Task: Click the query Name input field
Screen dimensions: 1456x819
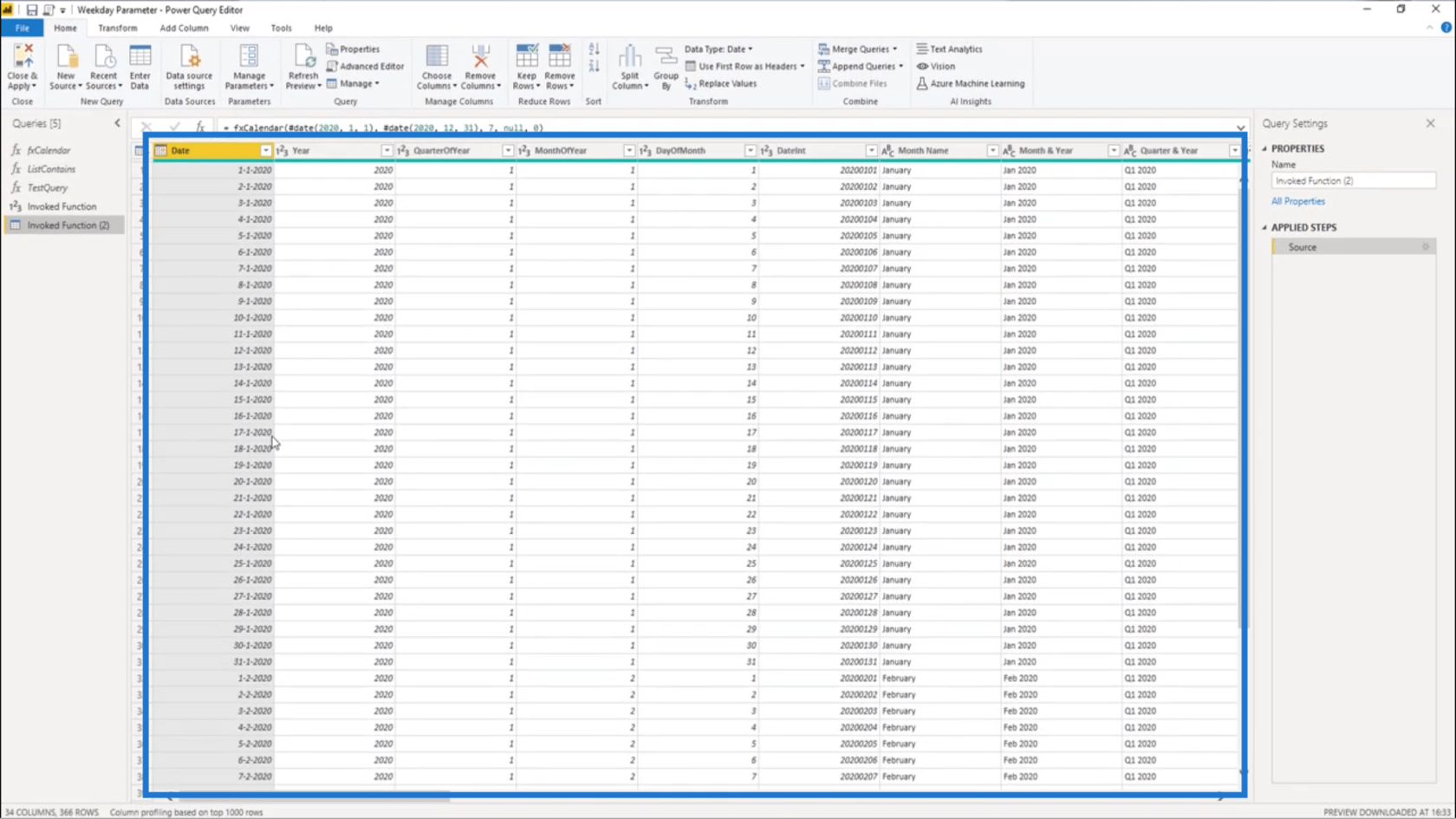Action: (x=1353, y=181)
